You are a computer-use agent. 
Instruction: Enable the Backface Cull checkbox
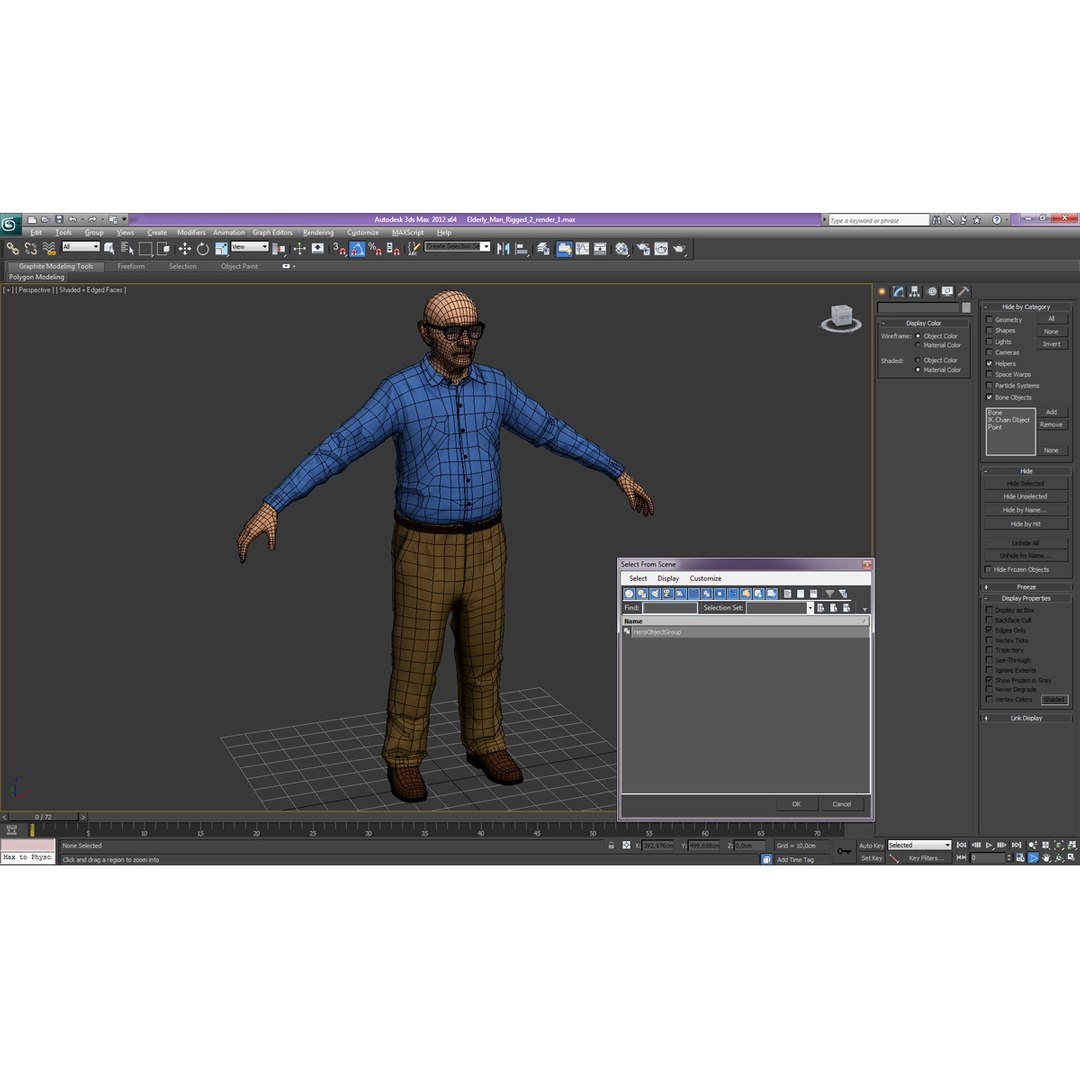[x=990, y=620]
